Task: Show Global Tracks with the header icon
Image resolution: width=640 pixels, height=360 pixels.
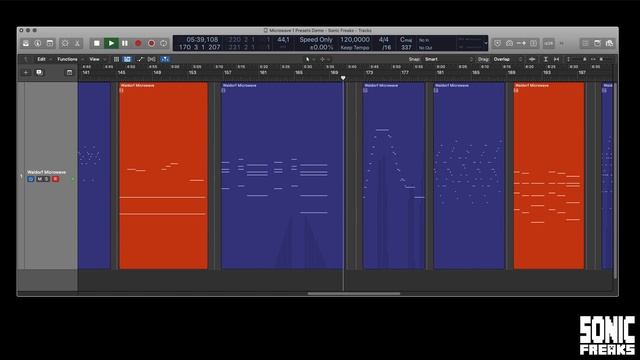Action: pos(69,73)
